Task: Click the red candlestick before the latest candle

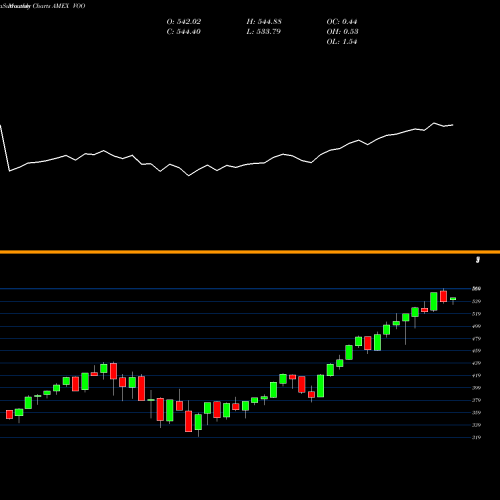Action: coord(443,296)
